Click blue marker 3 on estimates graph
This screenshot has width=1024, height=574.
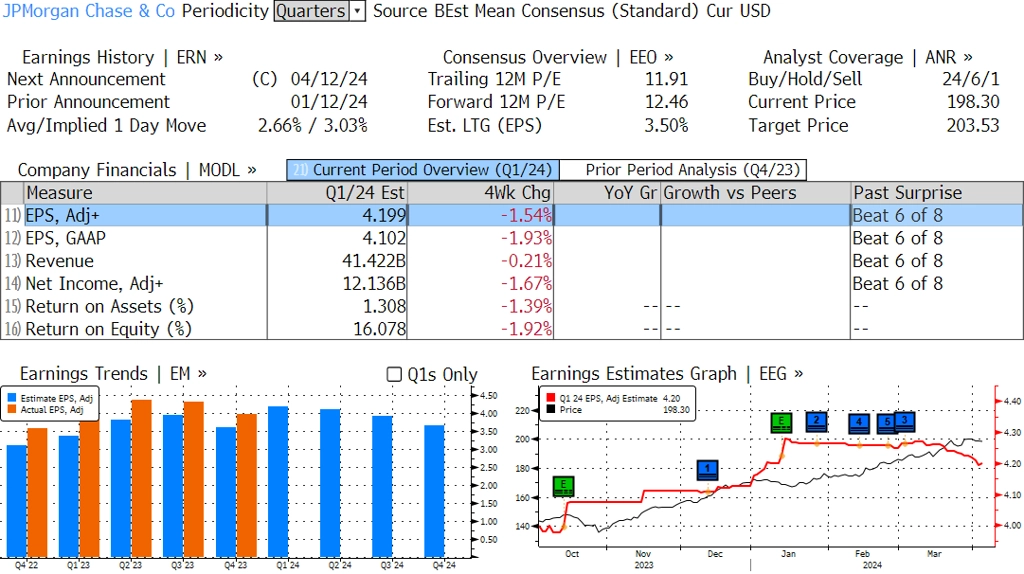[x=904, y=421]
